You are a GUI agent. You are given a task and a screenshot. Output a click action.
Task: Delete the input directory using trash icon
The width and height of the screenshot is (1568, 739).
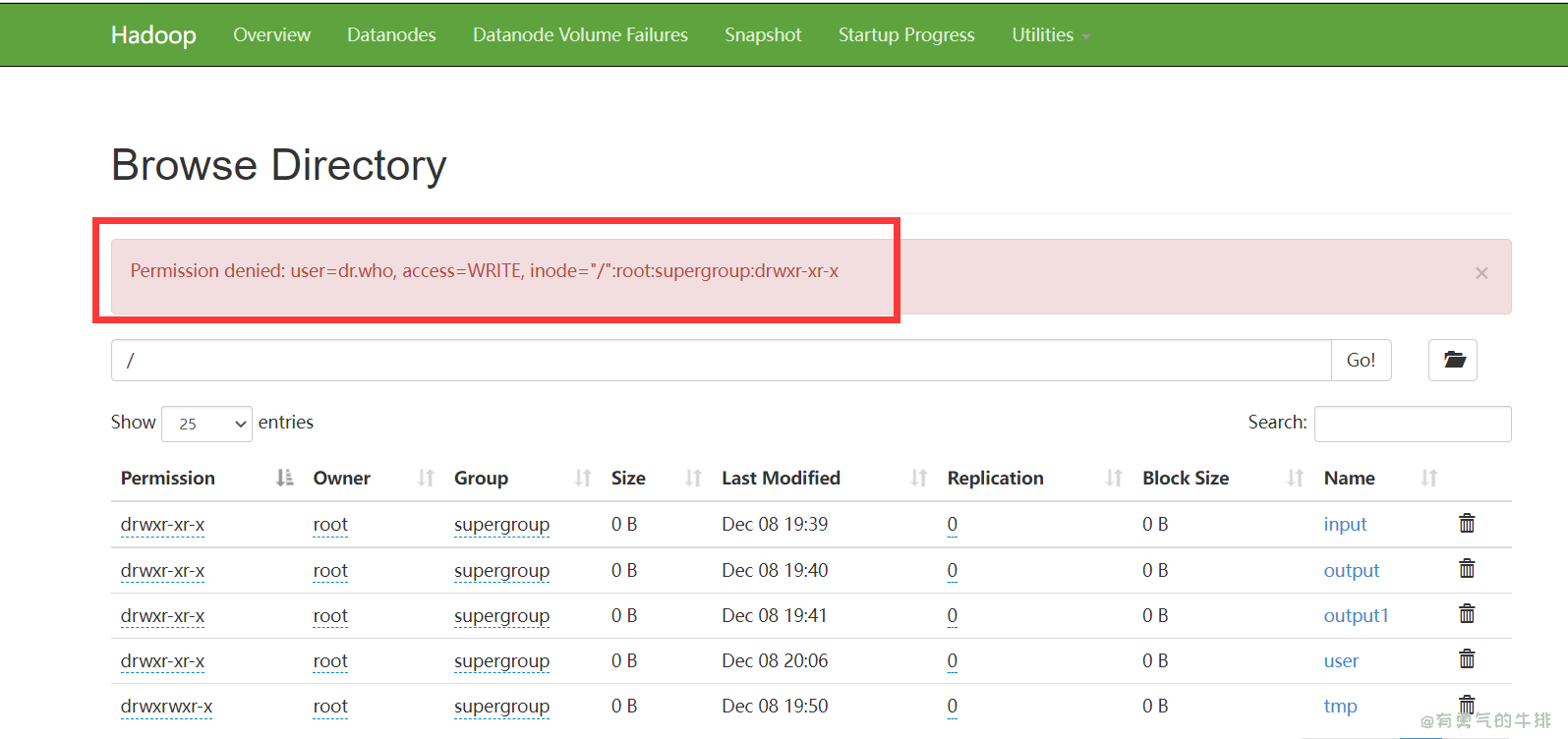pyautogui.click(x=1467, y=524)
